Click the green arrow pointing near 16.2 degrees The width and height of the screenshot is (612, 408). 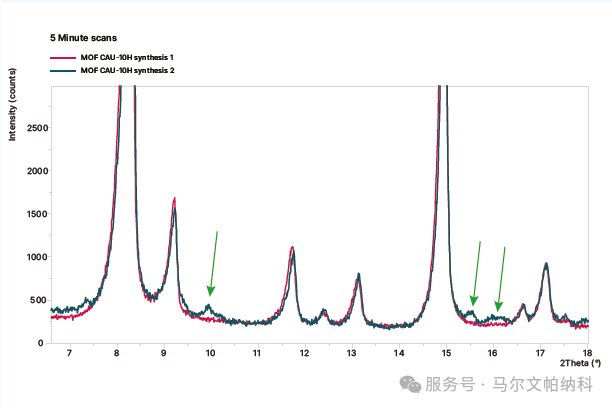pos(501,278)
